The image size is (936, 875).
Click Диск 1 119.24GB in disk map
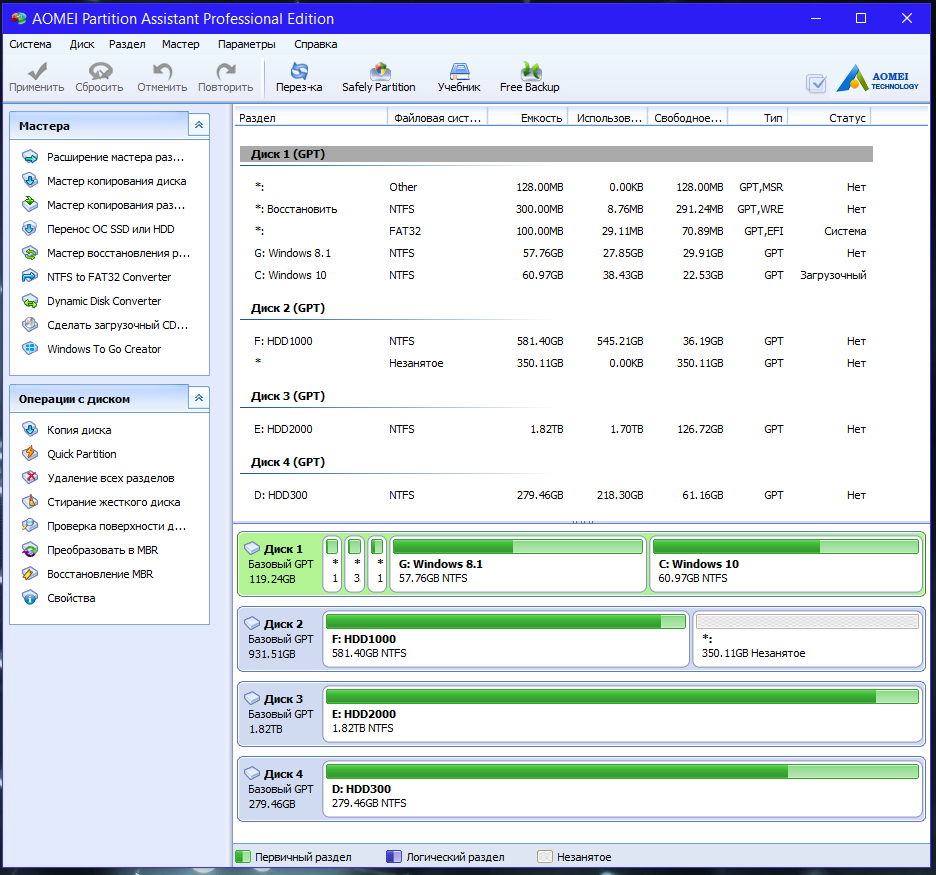(280, 564)
